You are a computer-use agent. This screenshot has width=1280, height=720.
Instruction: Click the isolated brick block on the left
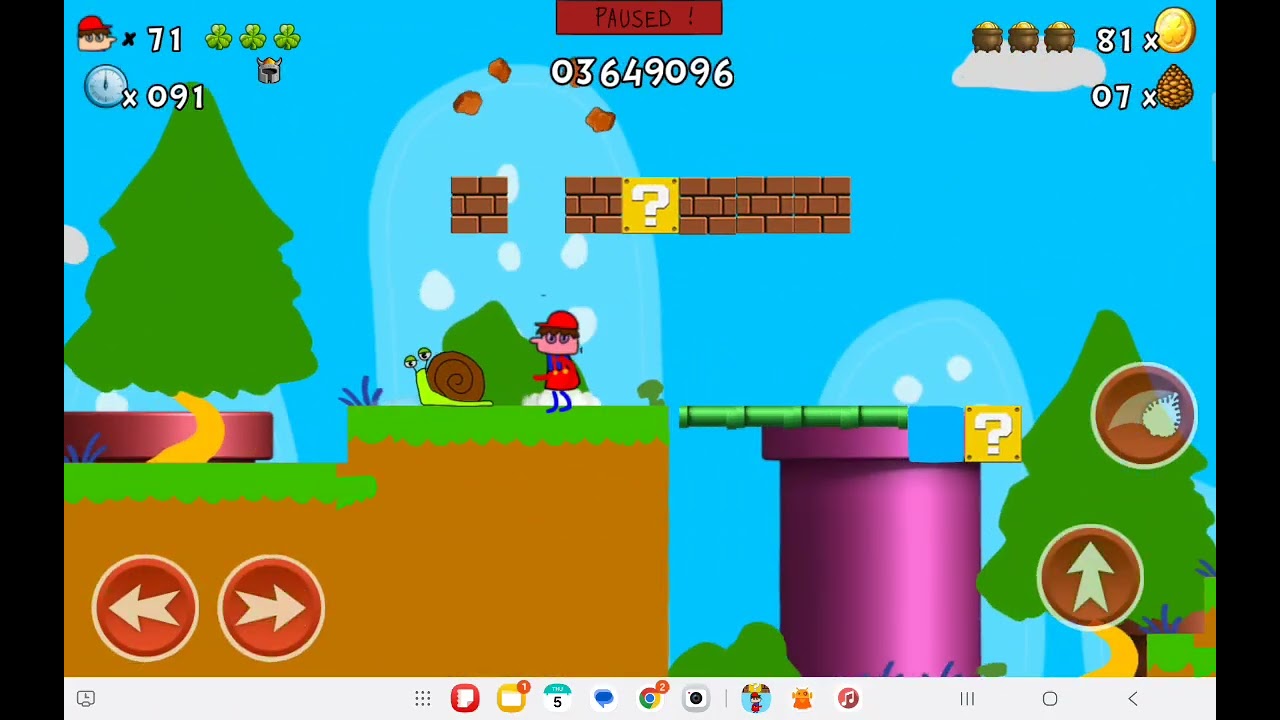tap(479, 205)
